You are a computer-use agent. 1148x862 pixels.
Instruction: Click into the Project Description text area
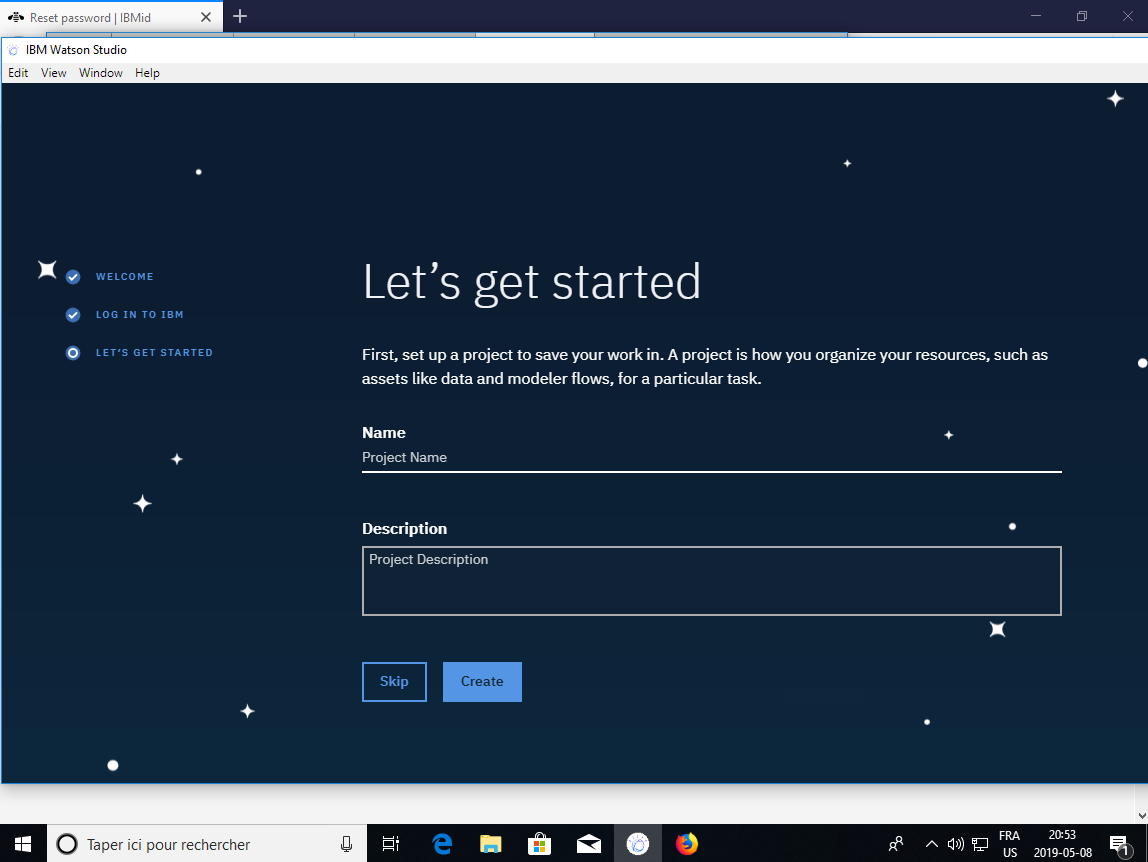tap(711, 581)
